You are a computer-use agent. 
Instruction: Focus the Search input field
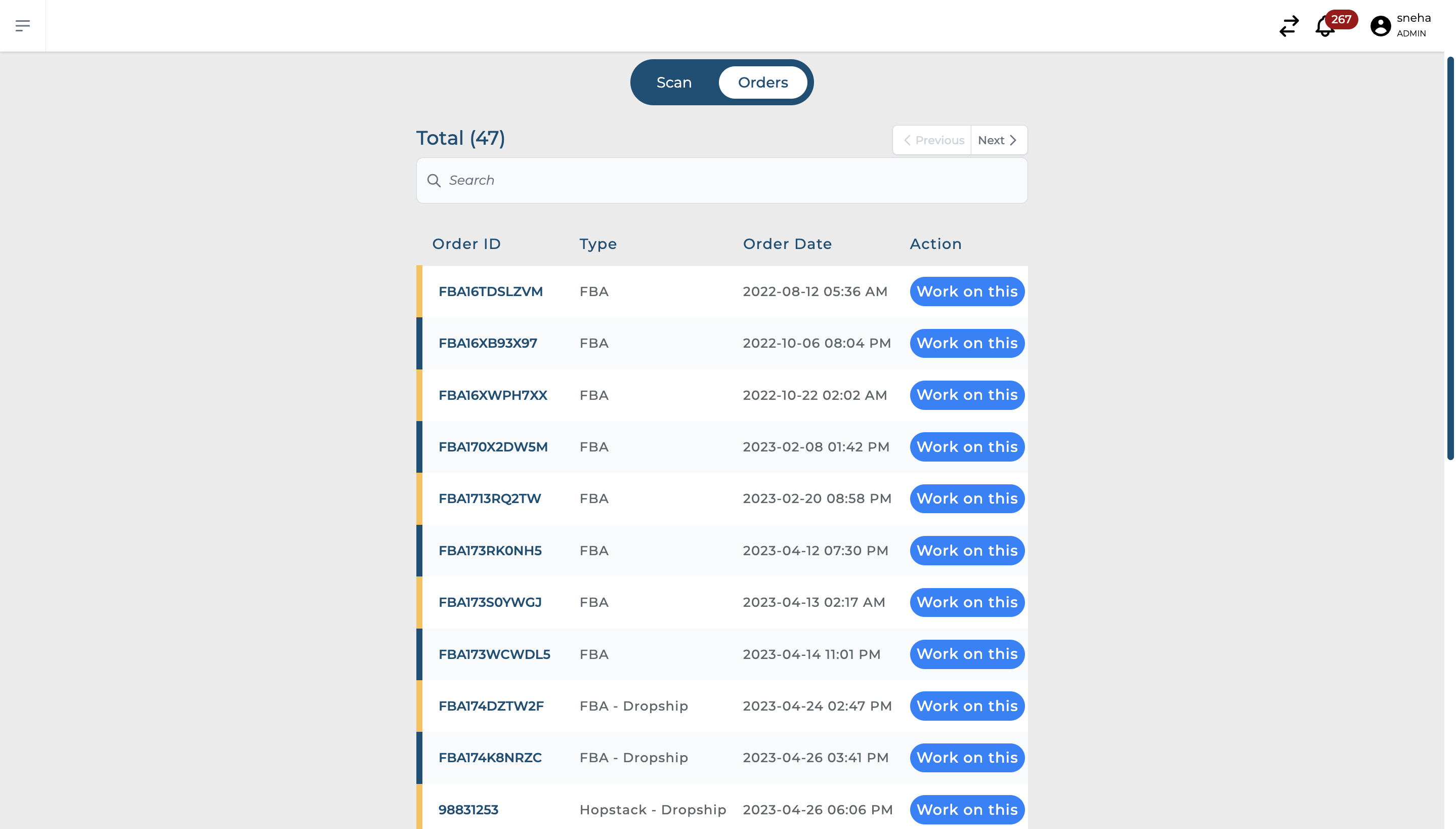(729, 181)
